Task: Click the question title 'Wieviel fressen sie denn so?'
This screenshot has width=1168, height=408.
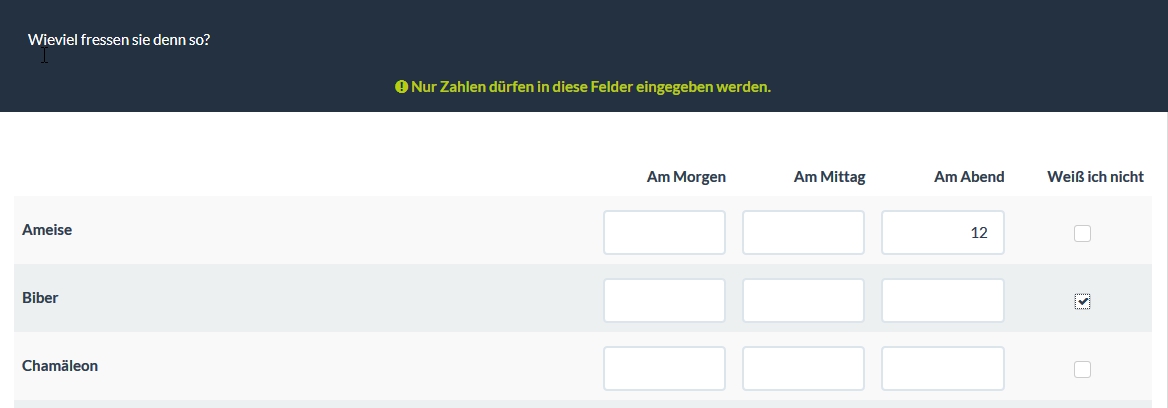Action: 119,41
